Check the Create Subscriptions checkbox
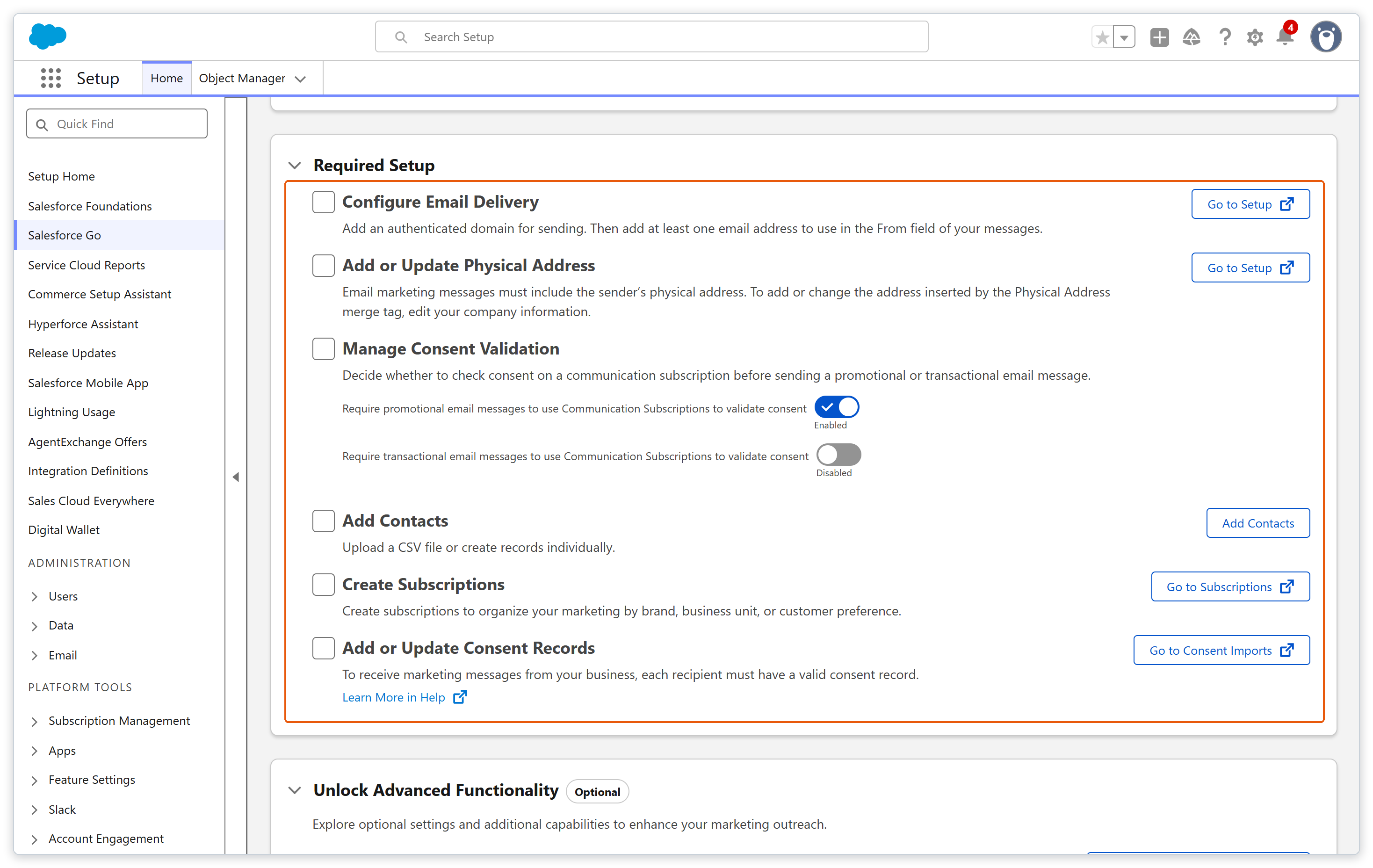 (323, 584)
